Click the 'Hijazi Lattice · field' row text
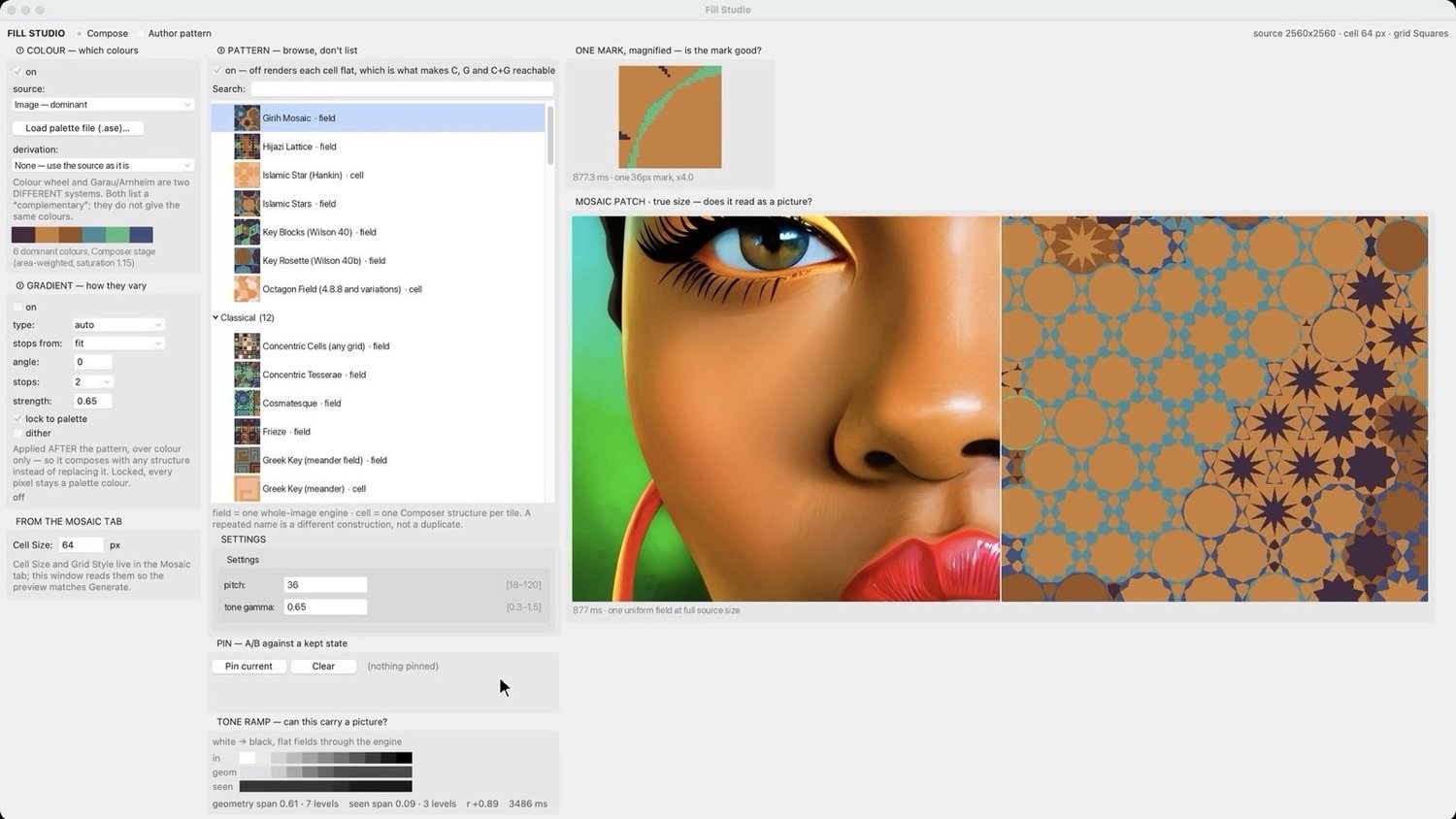 click(x=299, y=147)
